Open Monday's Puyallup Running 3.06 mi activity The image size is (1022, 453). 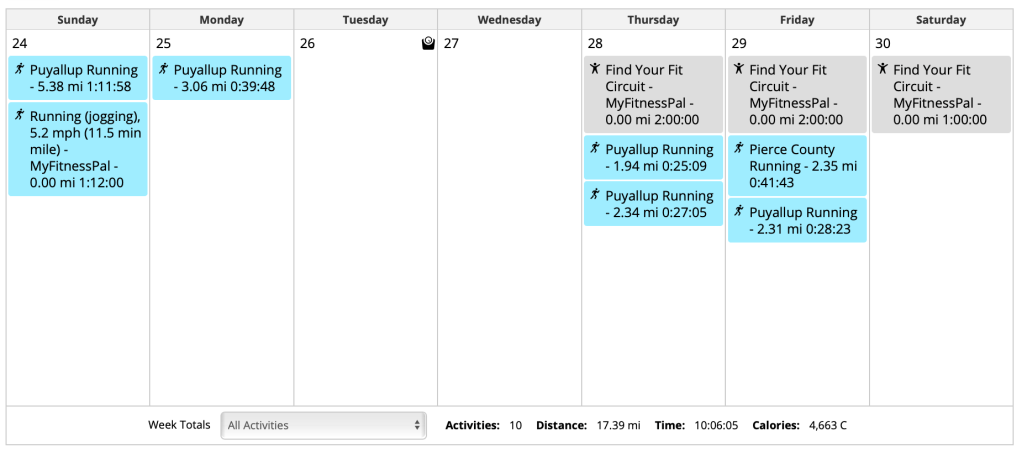coord(228,78)
